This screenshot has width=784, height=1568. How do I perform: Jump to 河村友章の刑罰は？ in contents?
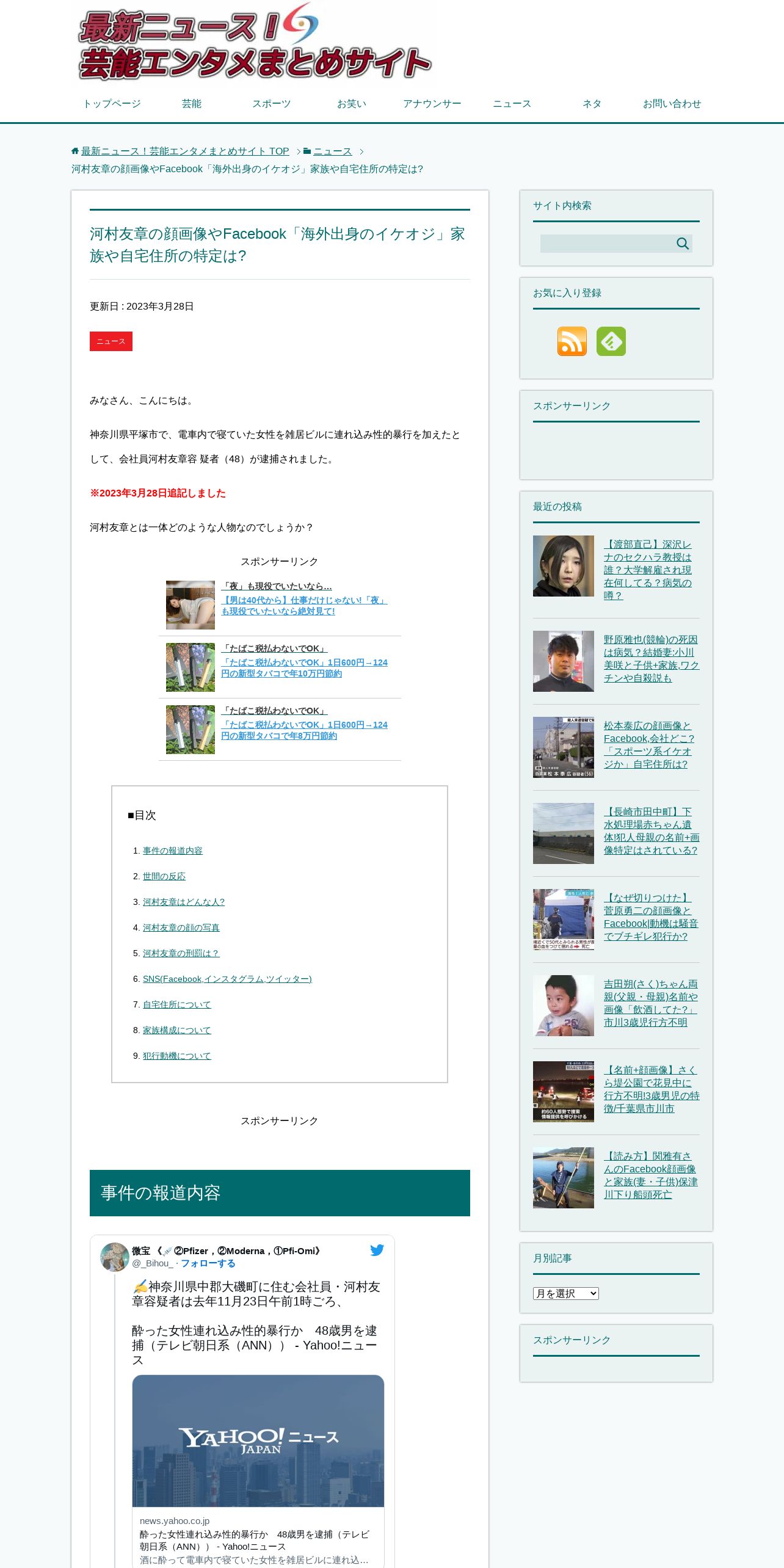(181, 953)
